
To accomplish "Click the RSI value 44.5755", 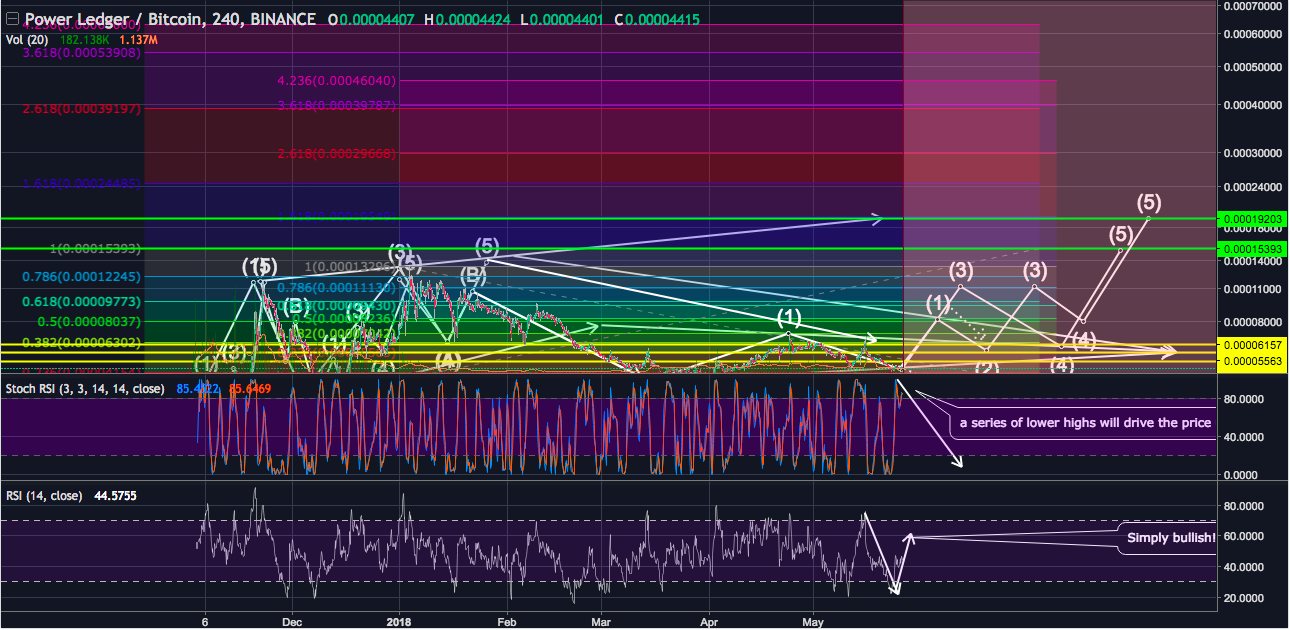I will pos(113,495).
